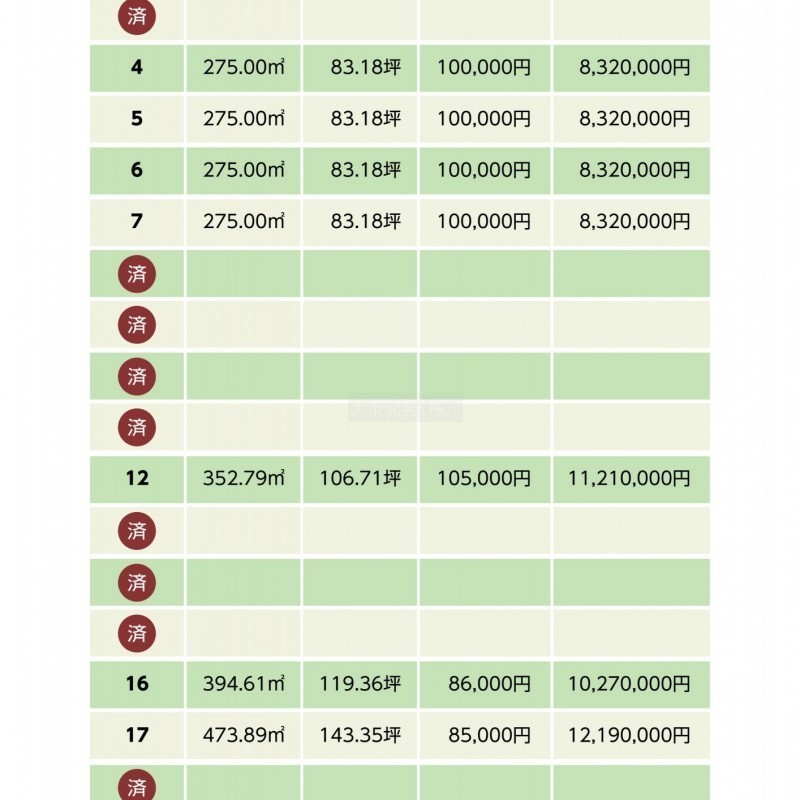Click the 352.79㎡ area cell
This screenshot has width=800, height=800.
coord(244,479)
